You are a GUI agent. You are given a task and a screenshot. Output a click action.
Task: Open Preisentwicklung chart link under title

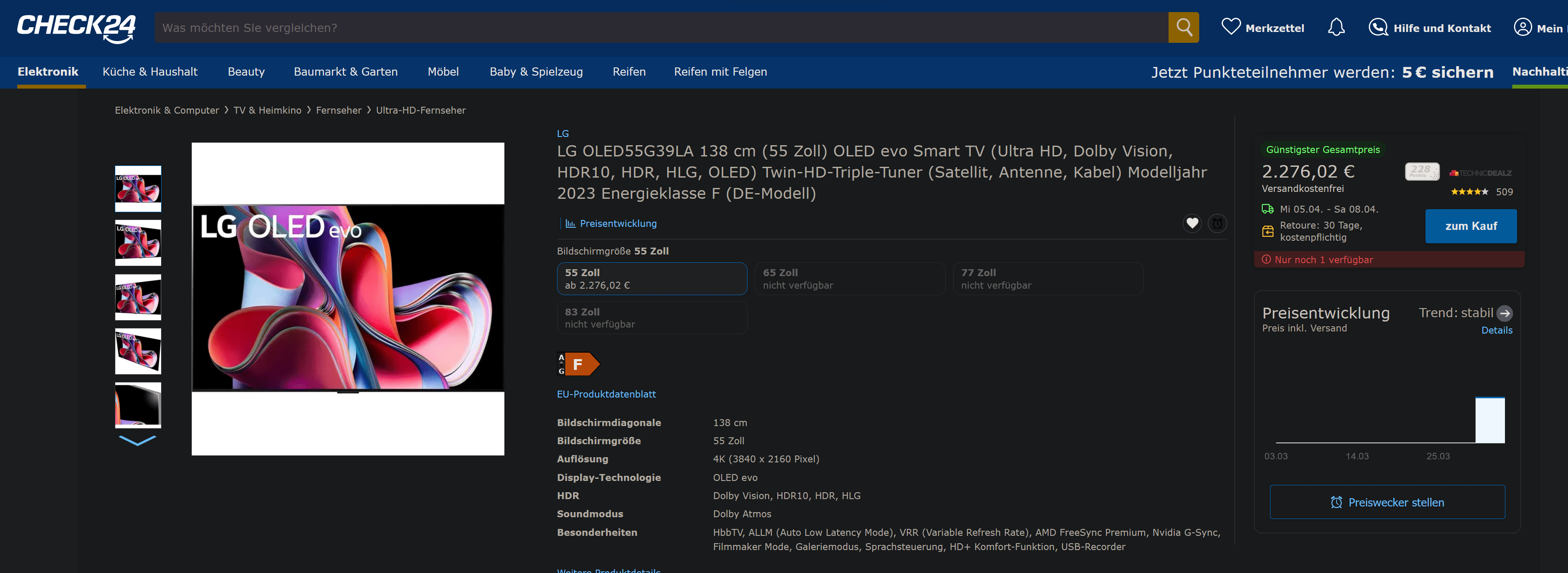(611, 223)
